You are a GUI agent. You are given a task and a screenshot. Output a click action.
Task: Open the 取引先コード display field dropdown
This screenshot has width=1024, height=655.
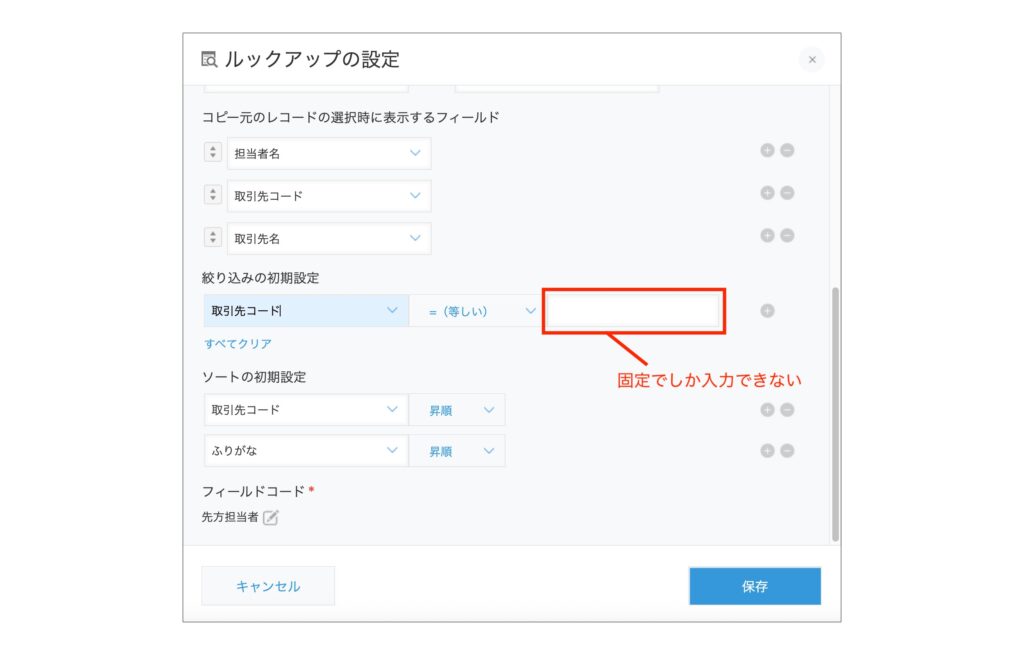(329, 196)
